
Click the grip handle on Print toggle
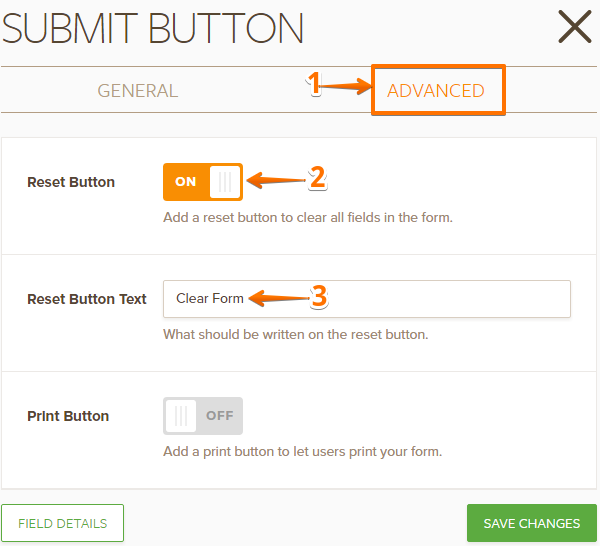tap(181, 415)
